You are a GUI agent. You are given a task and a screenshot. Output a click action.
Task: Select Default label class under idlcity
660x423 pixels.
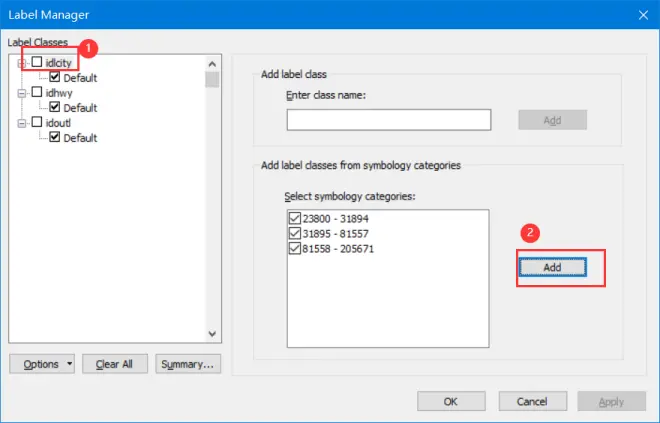click(x=80, y=78)
